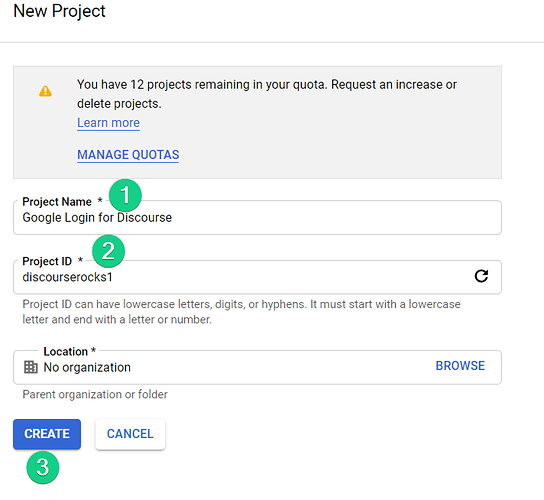Click the CANCEL button
544x500 pixels.
pyautogui.click(x=130, y=434)
